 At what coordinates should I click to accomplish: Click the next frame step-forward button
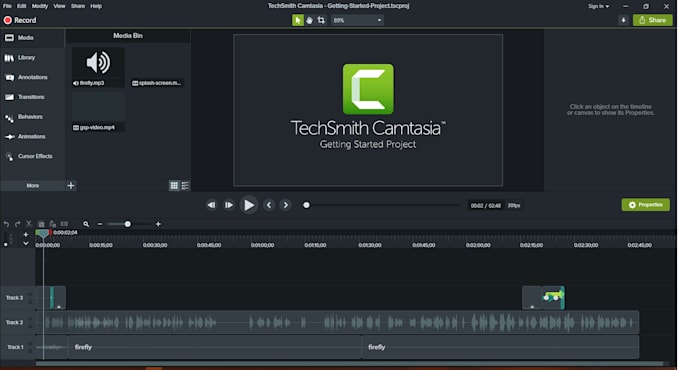229,205
